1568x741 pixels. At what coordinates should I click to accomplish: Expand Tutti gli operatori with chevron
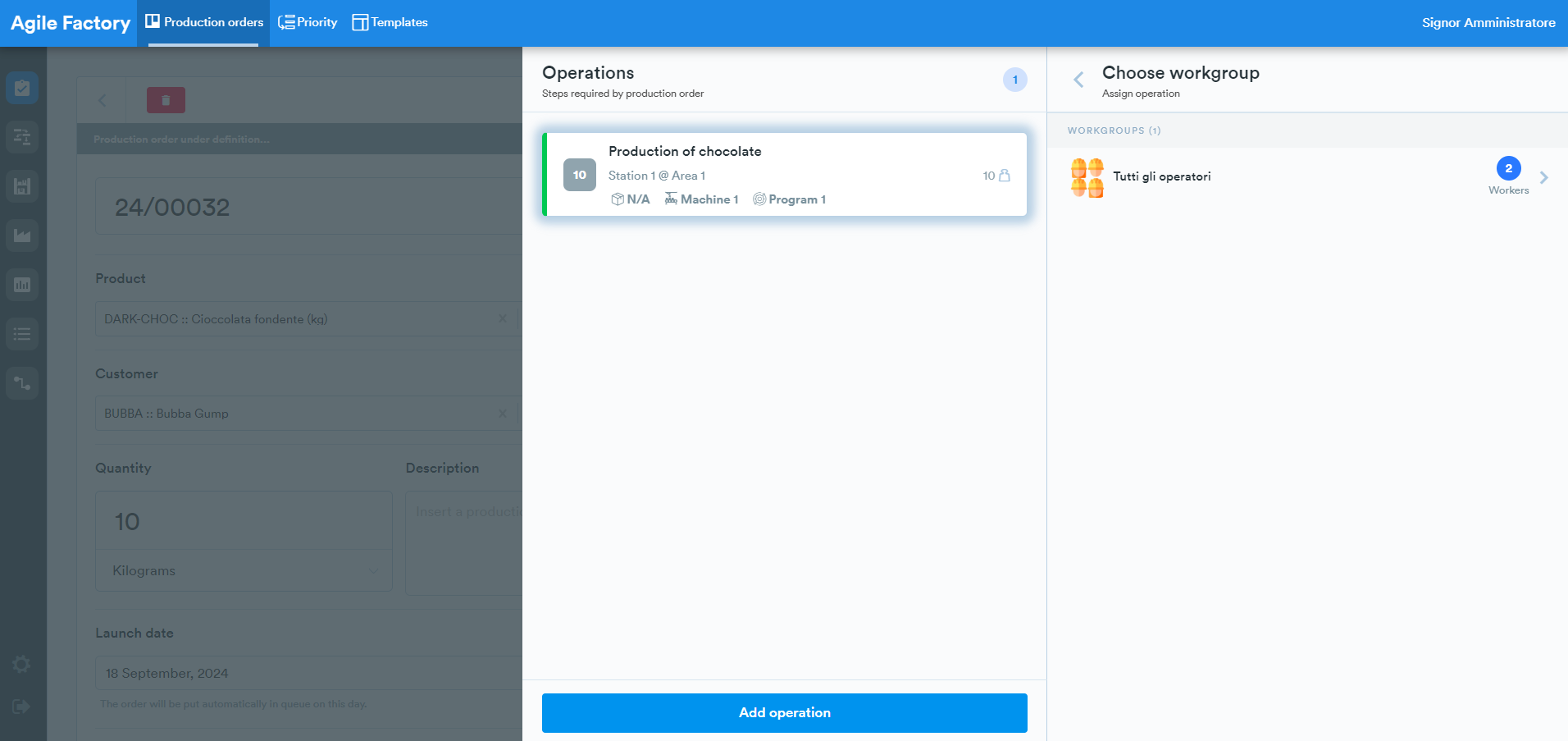tap(1544, 177)
